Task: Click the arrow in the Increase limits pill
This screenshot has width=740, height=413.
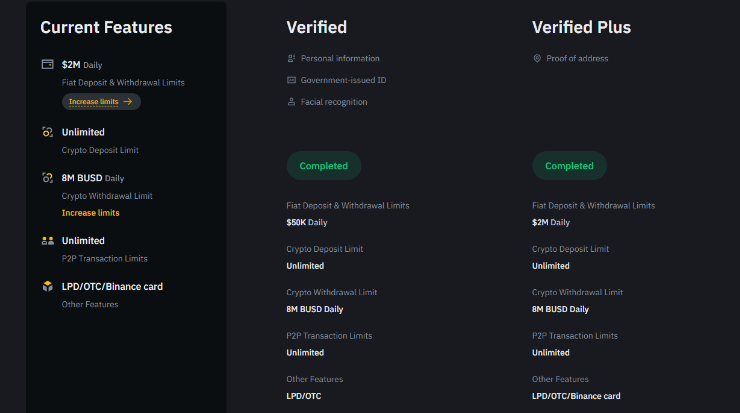Action: point(128,101)
